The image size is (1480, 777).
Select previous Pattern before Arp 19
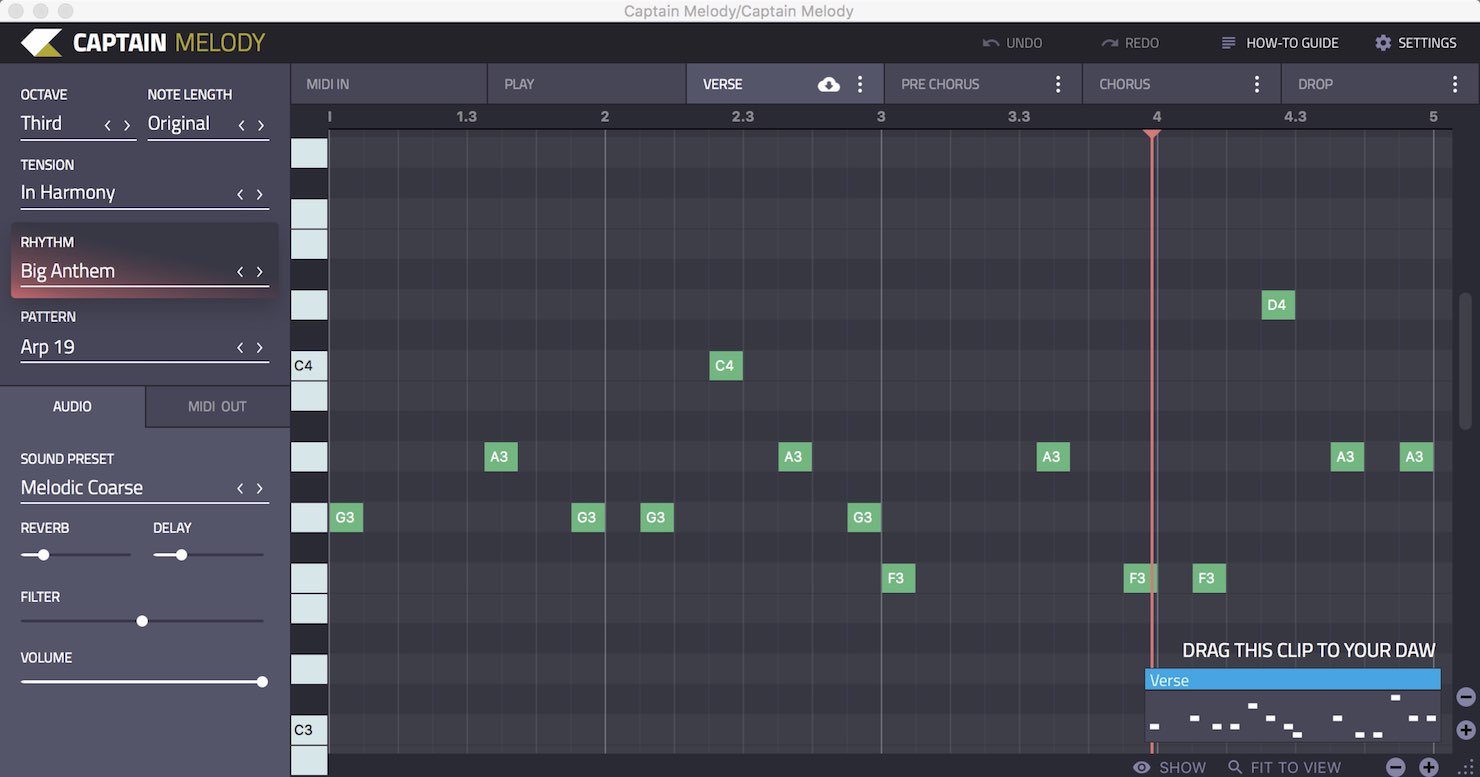240,348
